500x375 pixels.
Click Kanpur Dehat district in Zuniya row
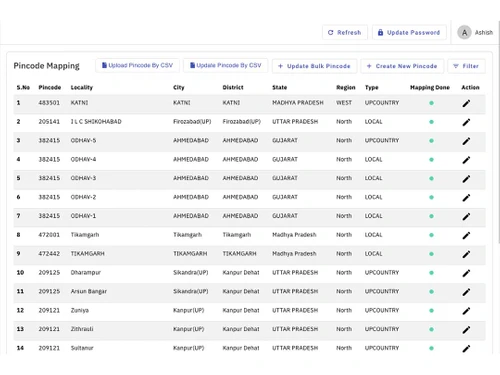(241, 310)
